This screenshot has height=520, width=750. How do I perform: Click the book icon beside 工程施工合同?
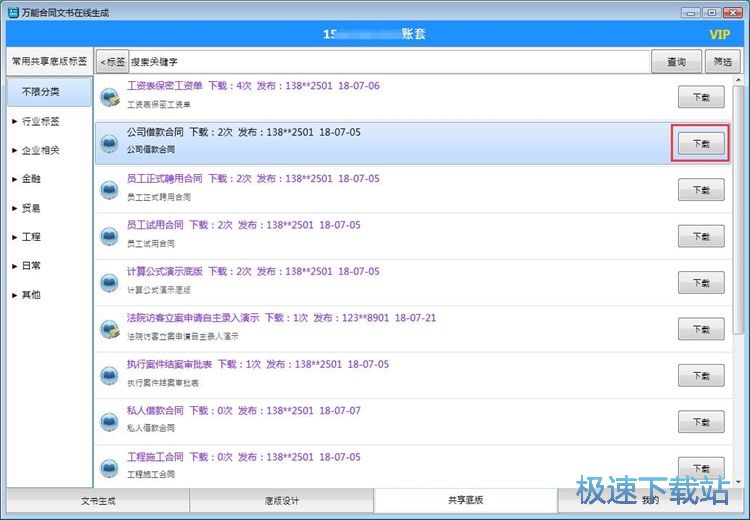click(110, 468)
